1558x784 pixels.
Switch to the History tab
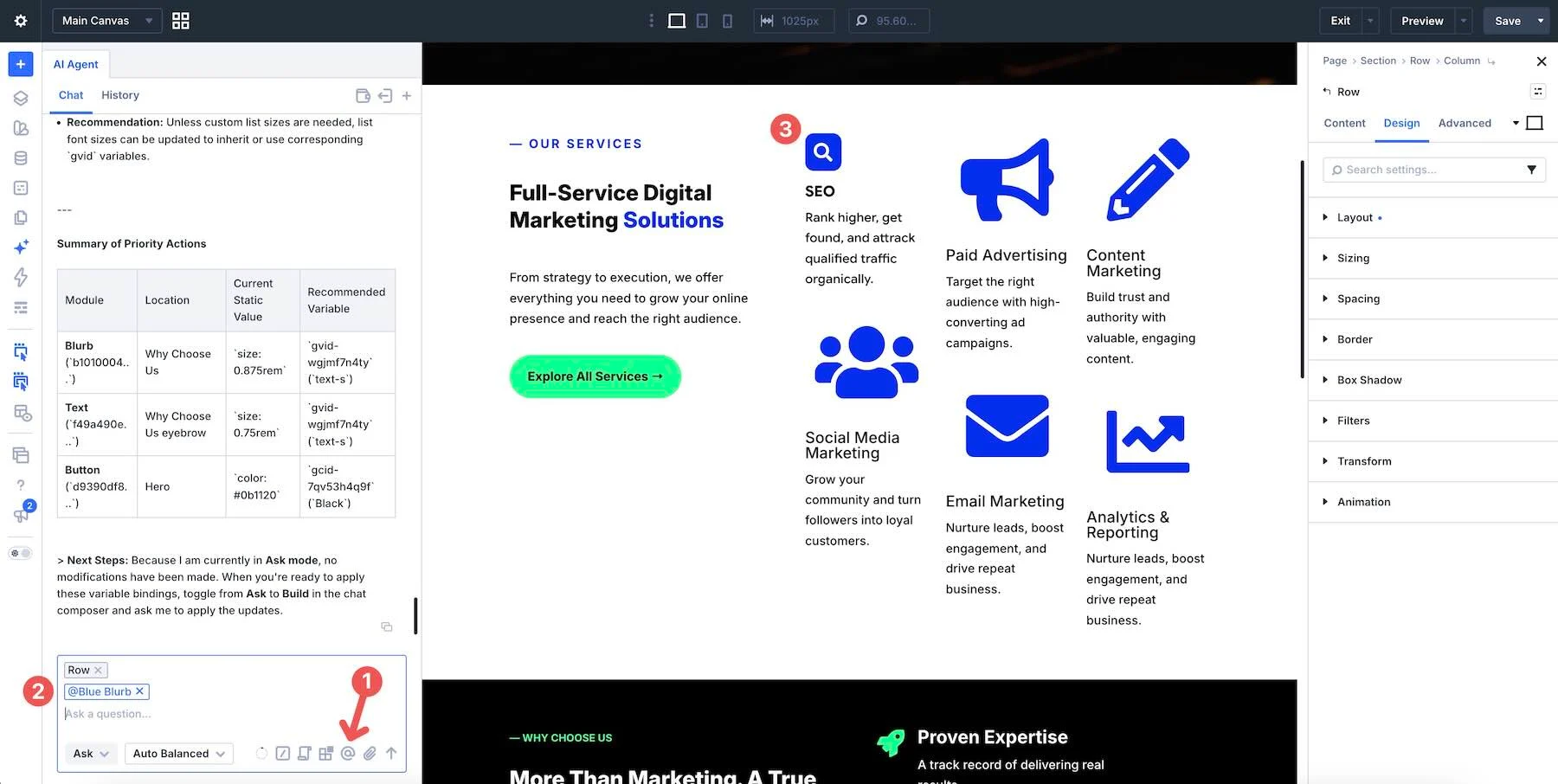[x=120, y=95]
